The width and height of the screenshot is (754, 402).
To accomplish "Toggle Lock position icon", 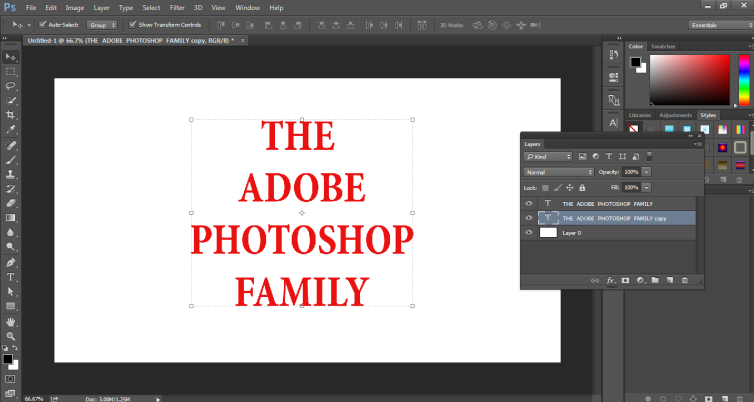I will tap(570, 188).
